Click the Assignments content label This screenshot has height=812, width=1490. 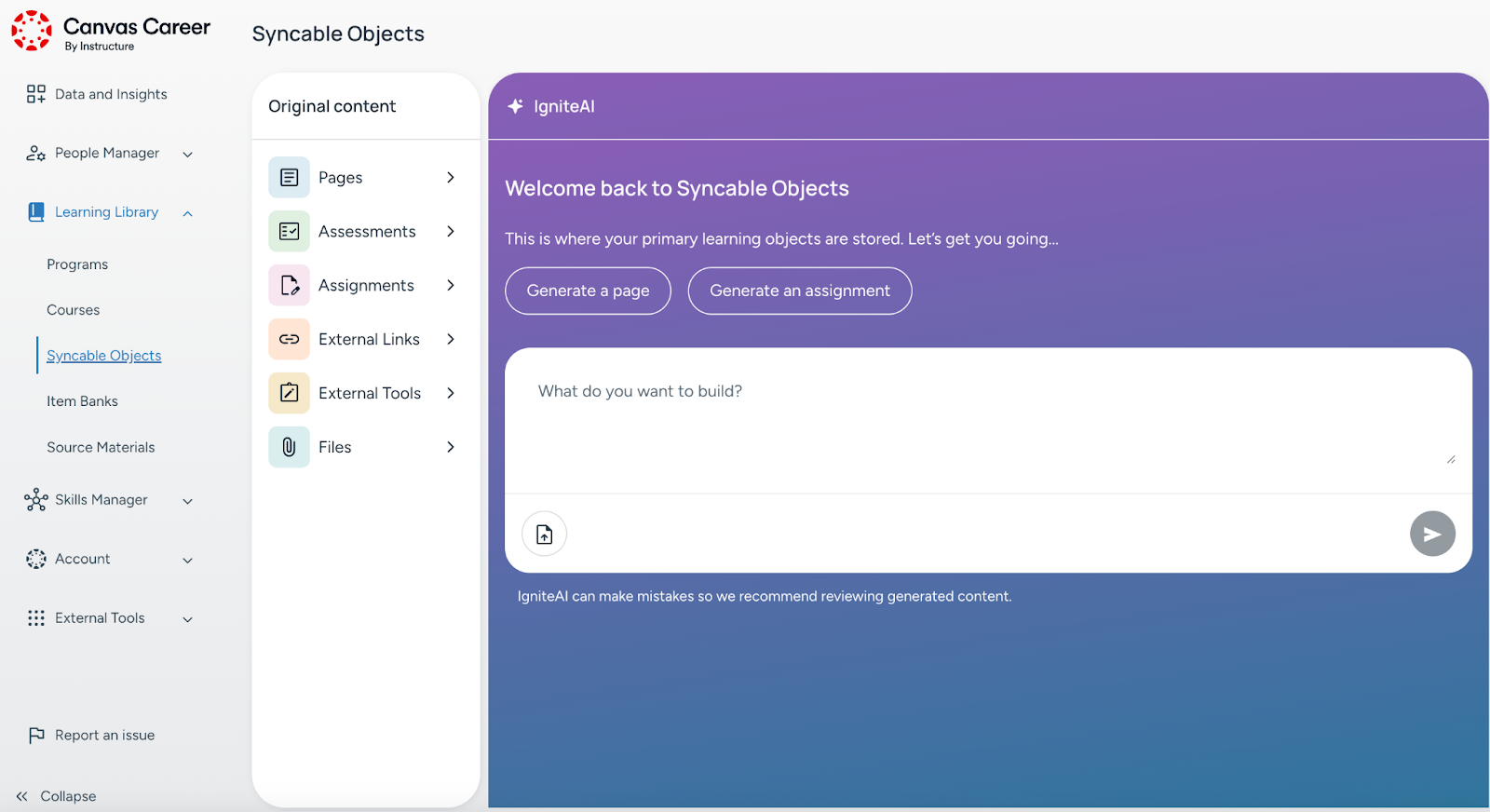click(366, 285)
